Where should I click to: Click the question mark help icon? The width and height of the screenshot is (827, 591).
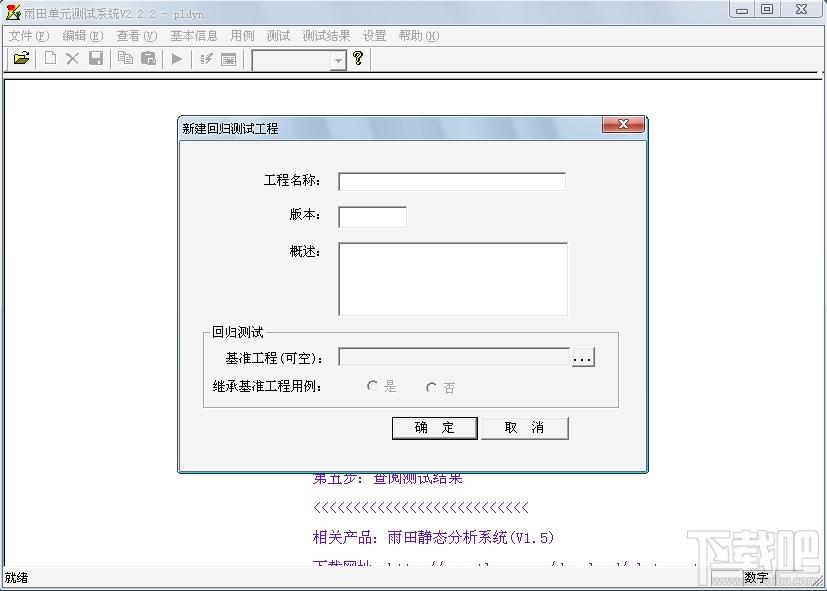point(358,58)
